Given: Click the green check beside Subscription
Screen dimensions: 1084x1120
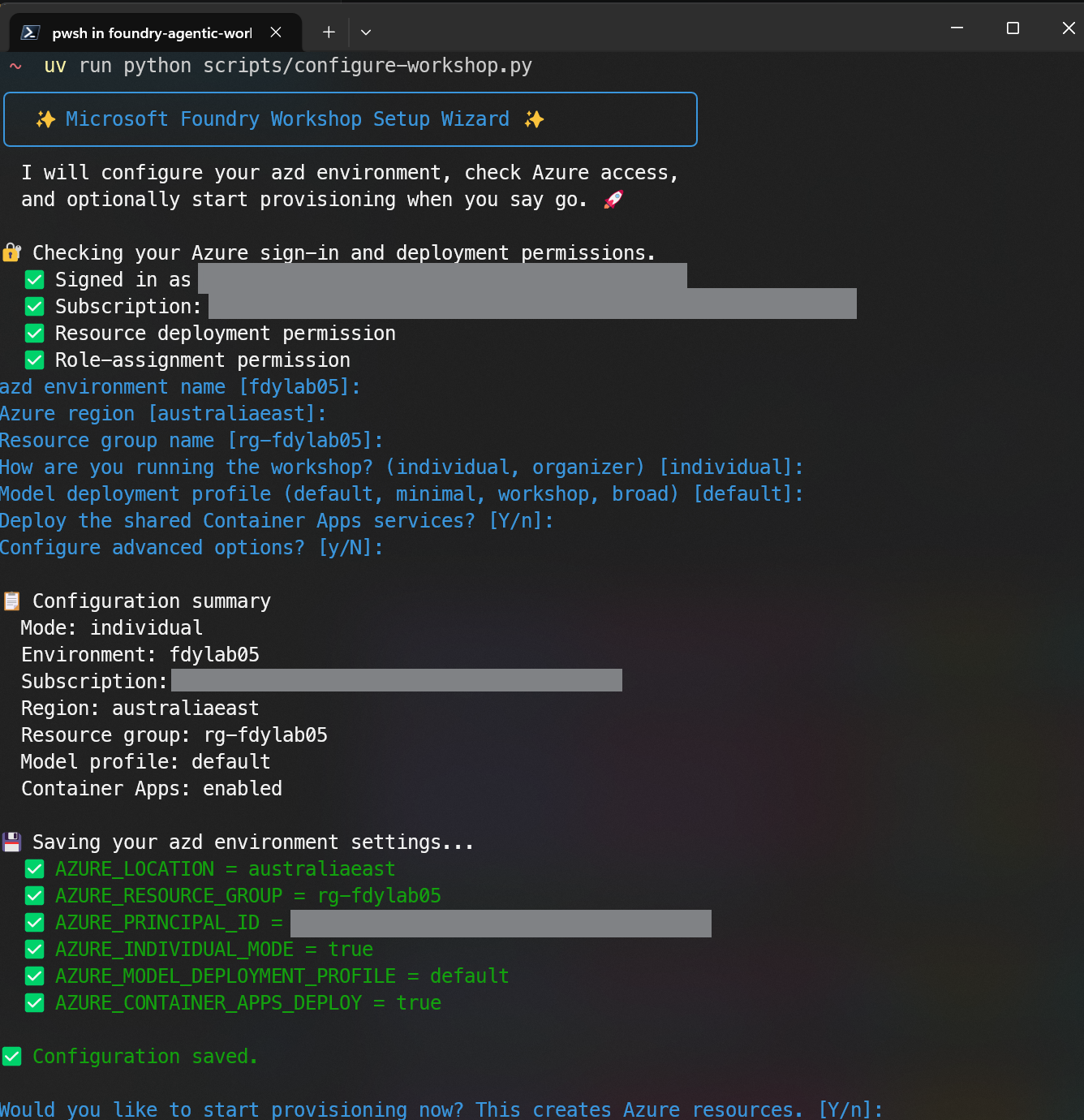Looking at the screenshot, I should (34, 307).
